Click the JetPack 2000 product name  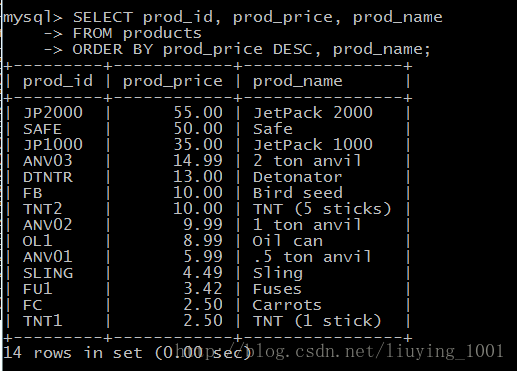tap(313, 113)
